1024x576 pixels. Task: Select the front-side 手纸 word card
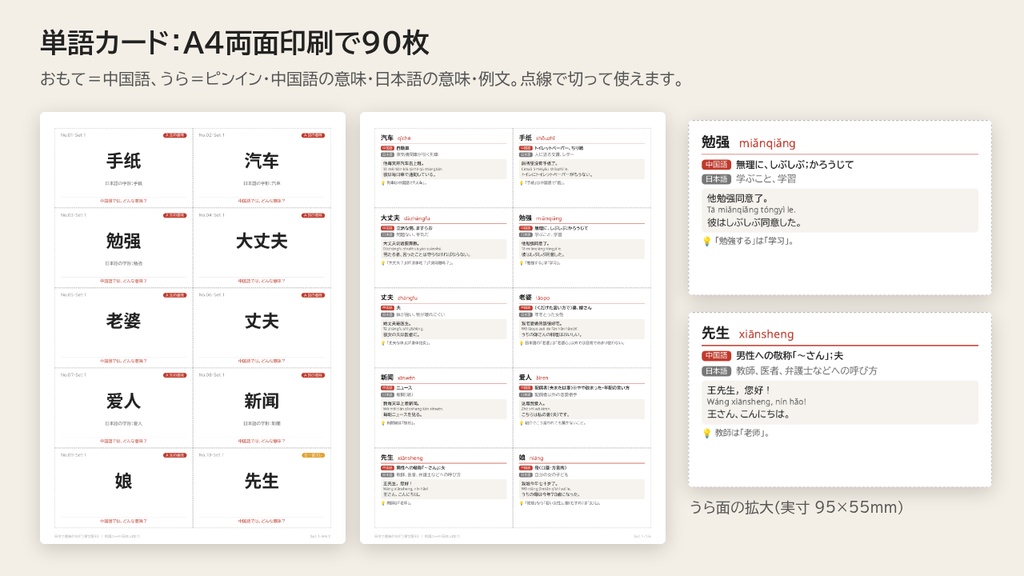click(x=123, y=168)
